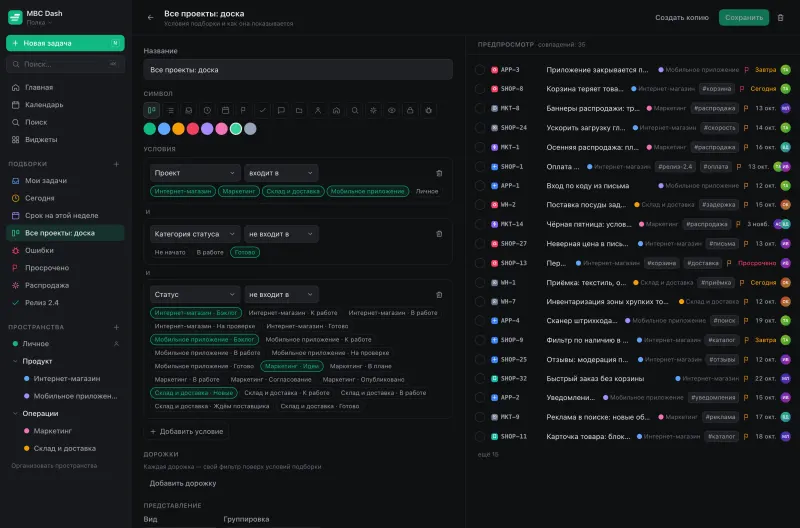The height and width of the screenshot is (528, 800).
Task: Open the не входит в dropdown beside Статус
Action: click(281, 294)
